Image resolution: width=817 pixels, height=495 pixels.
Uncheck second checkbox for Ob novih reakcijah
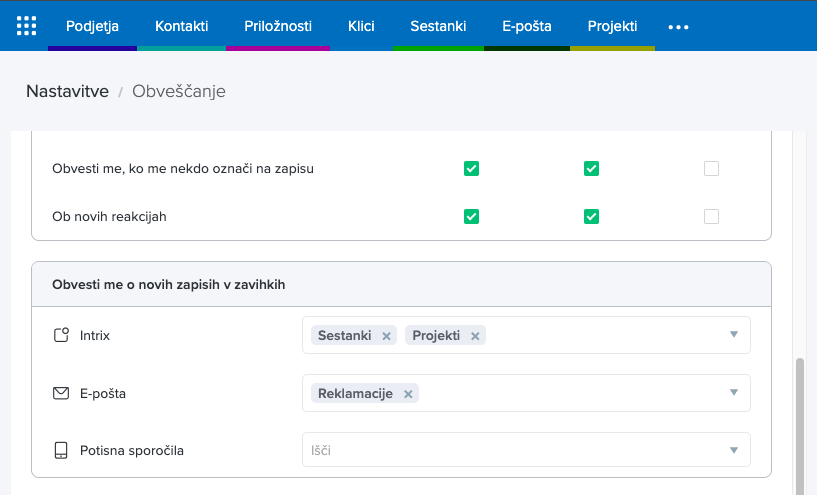[591, 216]
